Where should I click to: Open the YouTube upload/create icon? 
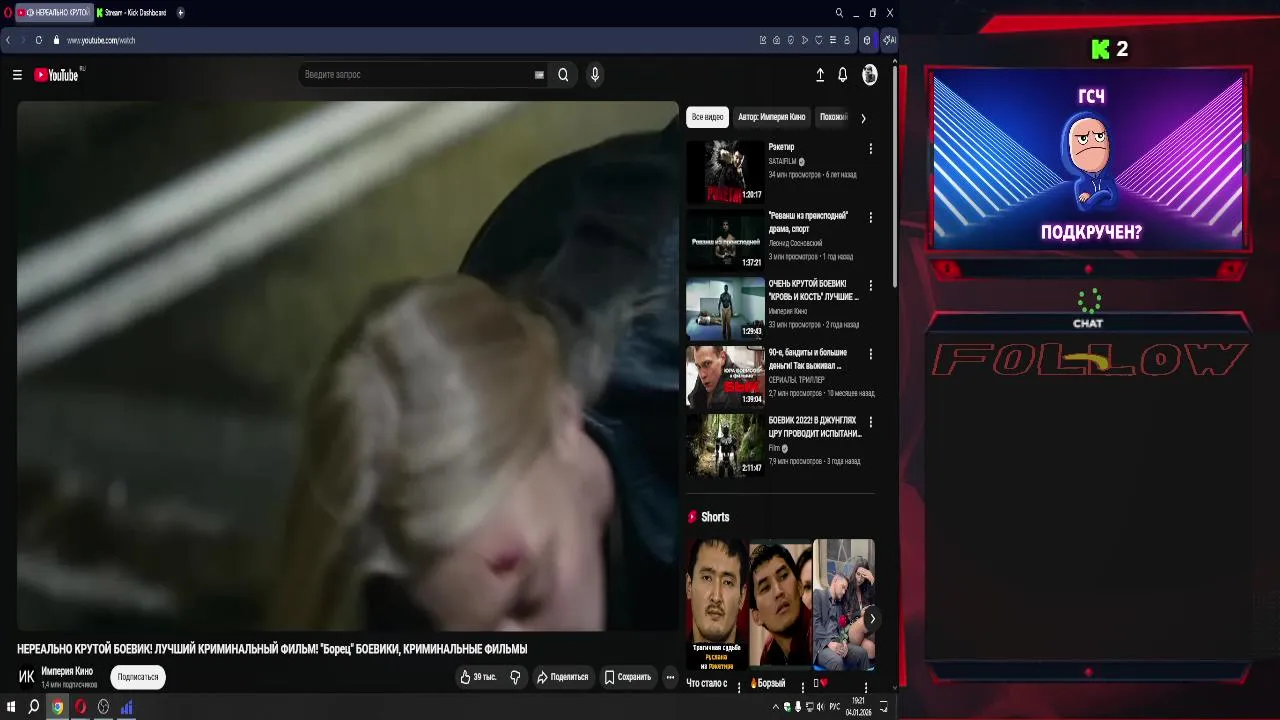820,75
